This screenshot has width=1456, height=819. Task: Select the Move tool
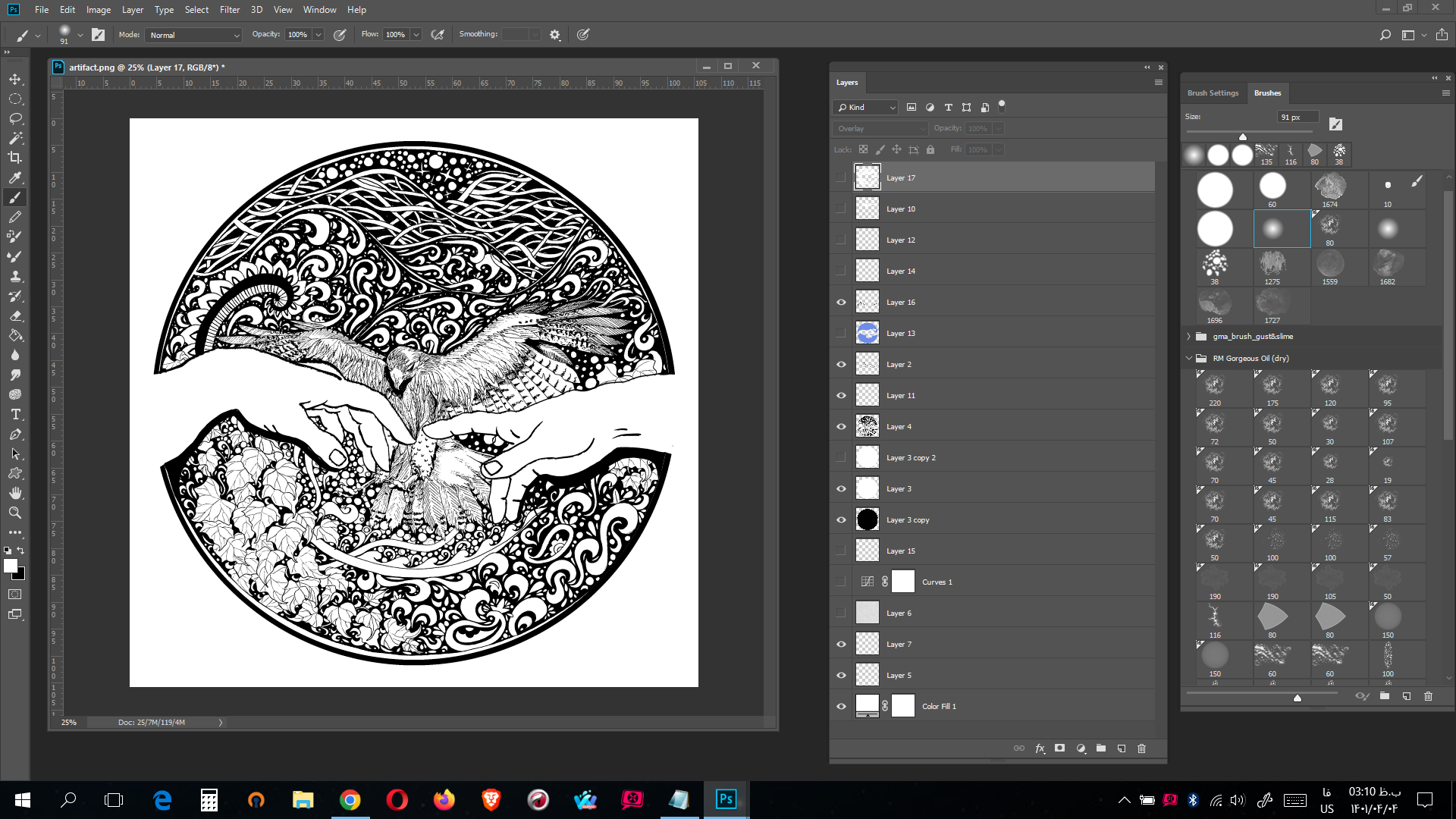(15, 80)
